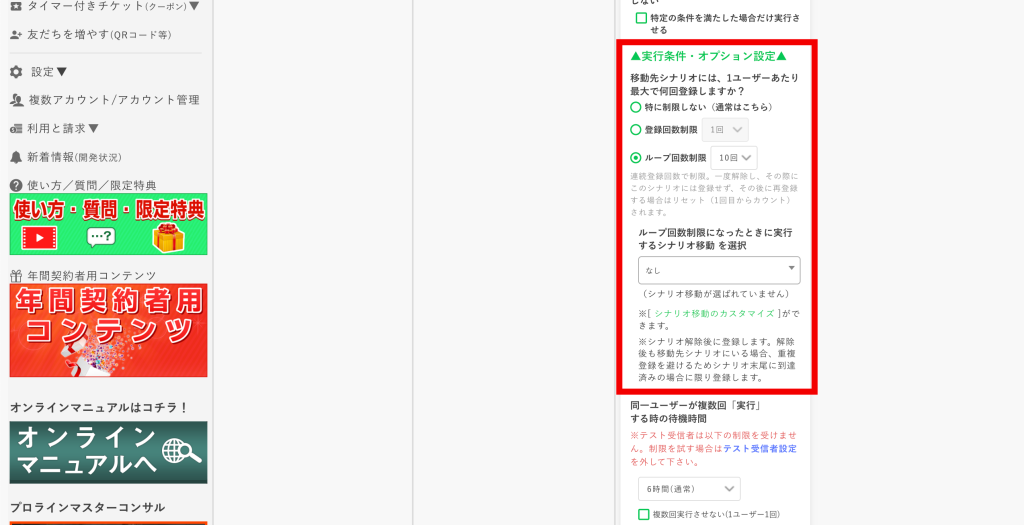Check 特定の条件を満たした場合だけ実行させる

[641, 18]
